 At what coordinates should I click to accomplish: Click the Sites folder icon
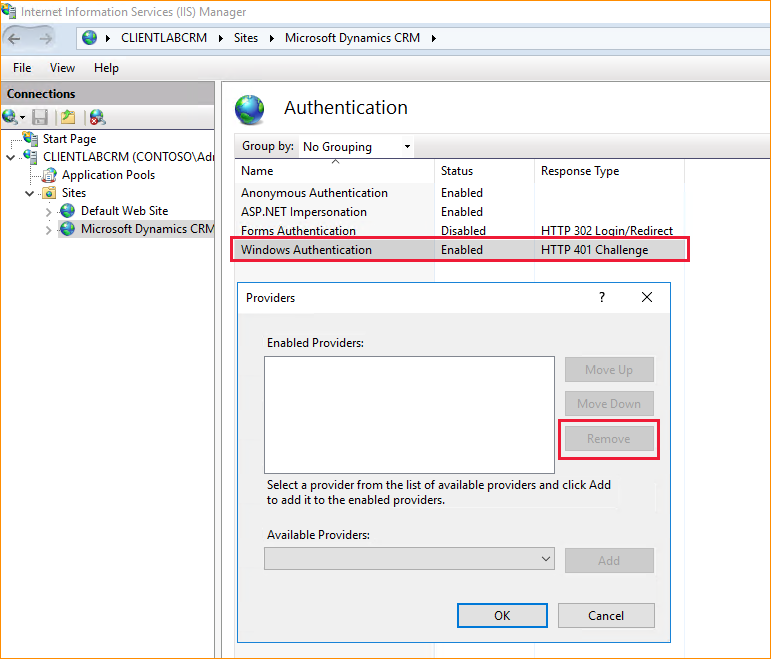[x=49, y=193]
